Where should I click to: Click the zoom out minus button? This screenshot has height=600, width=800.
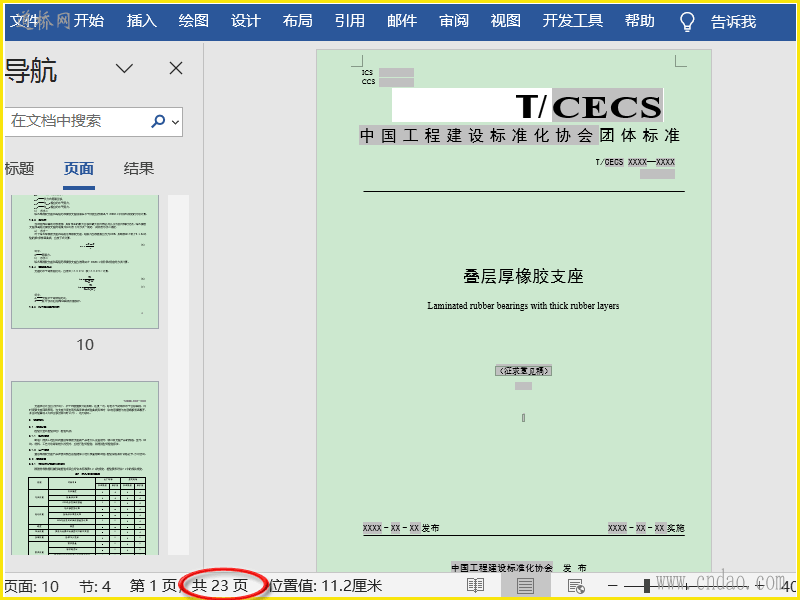pos(613,586)
